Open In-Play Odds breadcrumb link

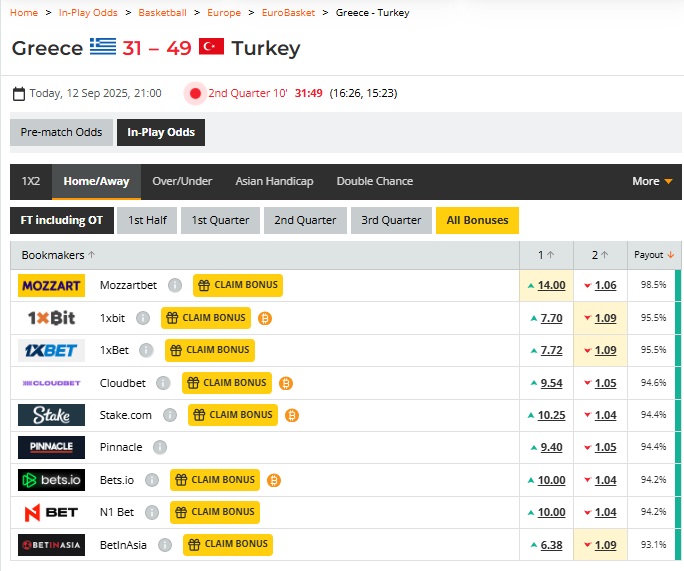tap(88, 13)
